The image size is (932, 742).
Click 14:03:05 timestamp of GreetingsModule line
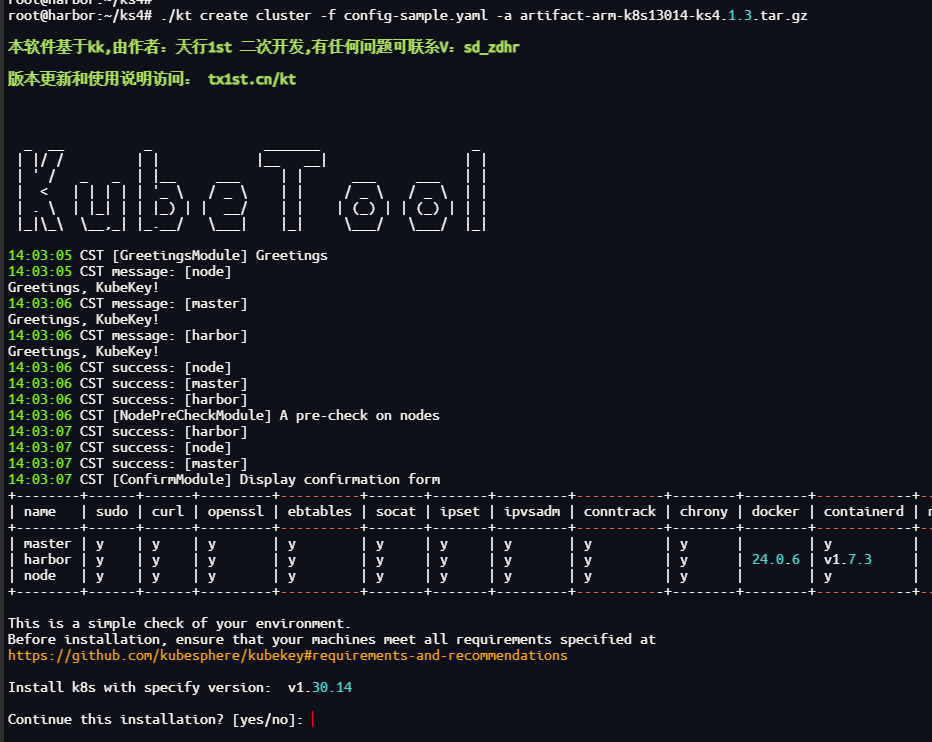tap(40, 255)
